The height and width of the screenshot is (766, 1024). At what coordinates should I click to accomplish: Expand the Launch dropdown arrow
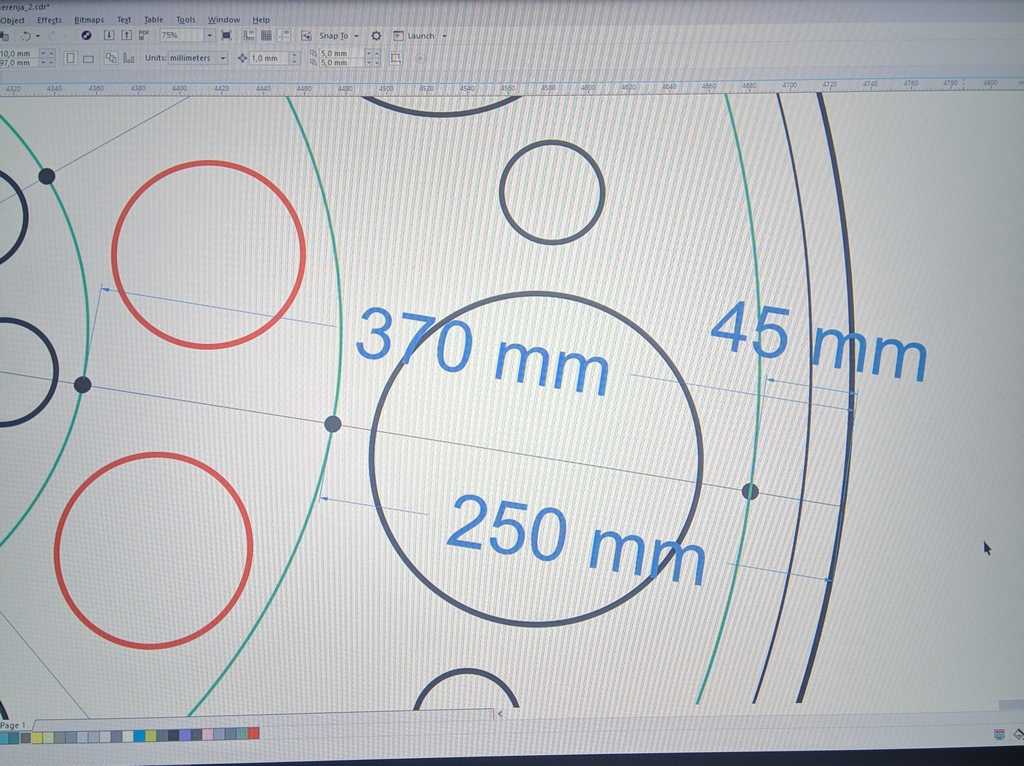pyautogui.click(x=444, y=36)
